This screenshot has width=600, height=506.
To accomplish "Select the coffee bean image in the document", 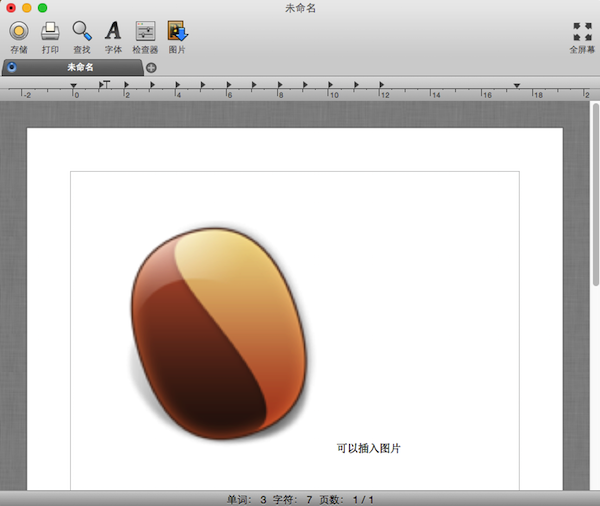I will pyautogui.click(x=218, y=332).
